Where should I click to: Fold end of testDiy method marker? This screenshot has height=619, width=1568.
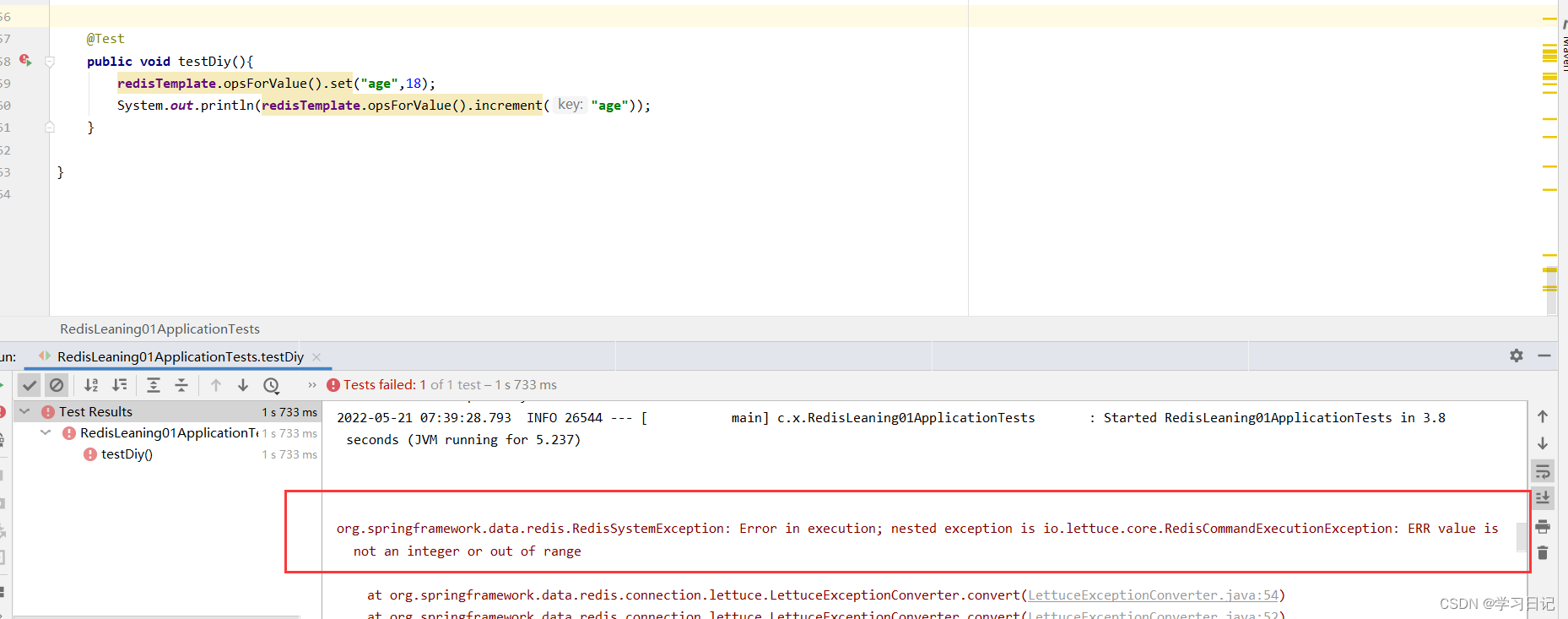pyautogui.click(x=50, y=128)
